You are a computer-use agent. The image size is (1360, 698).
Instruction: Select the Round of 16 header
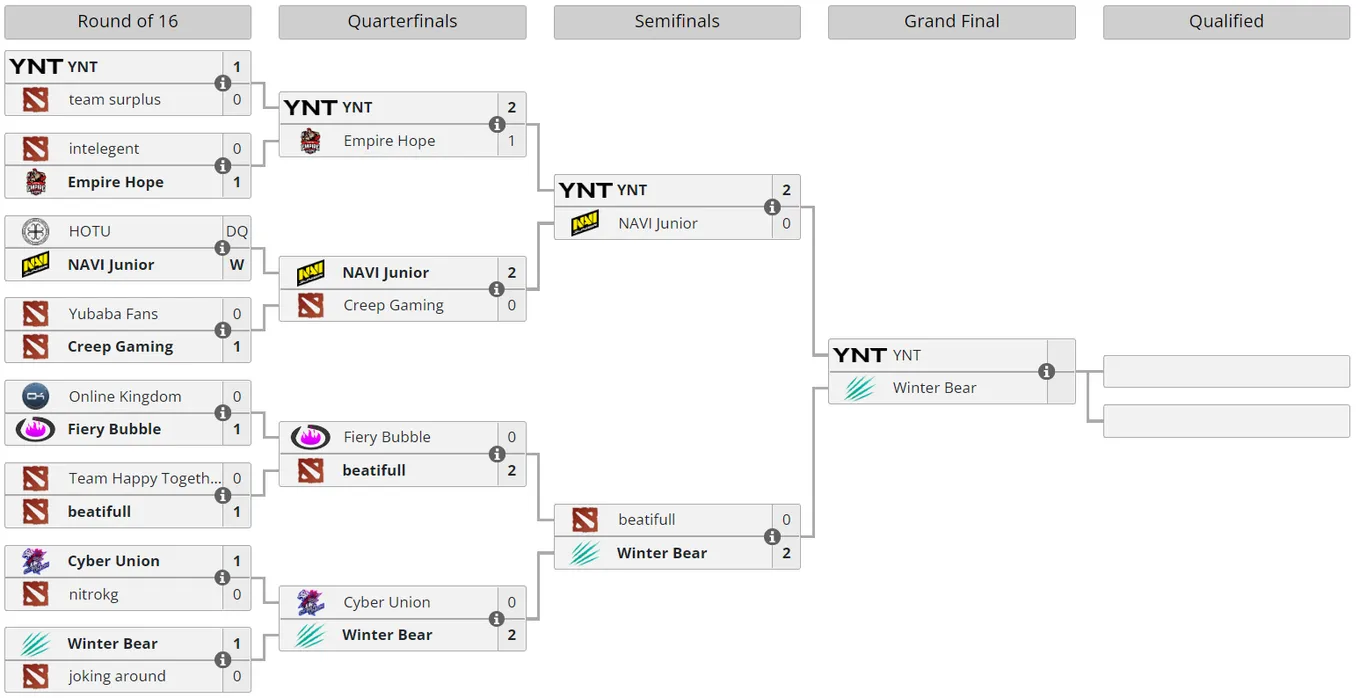pos(128,22)
